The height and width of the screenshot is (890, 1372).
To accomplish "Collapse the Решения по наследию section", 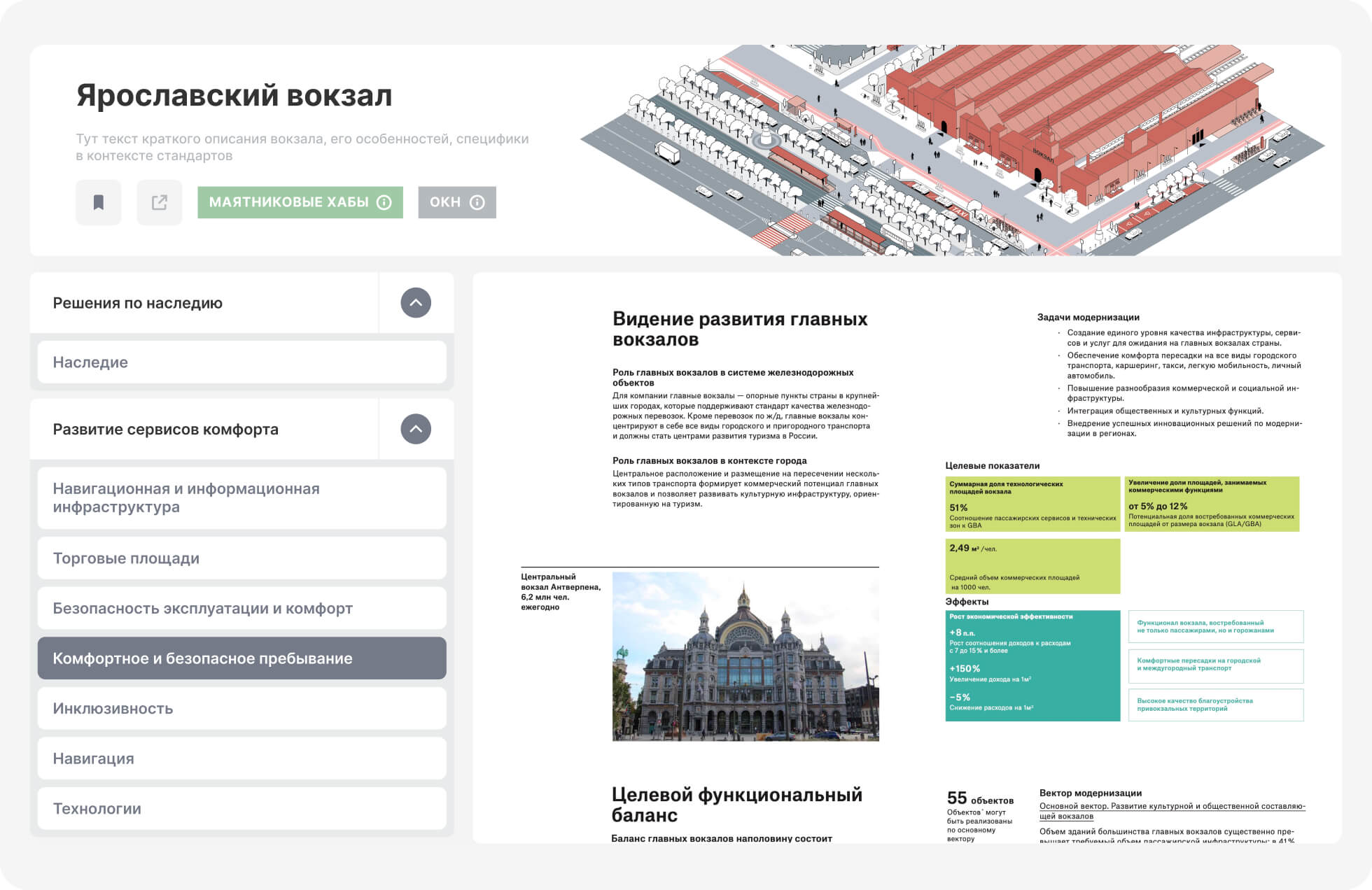I will [x=416, y=303].
